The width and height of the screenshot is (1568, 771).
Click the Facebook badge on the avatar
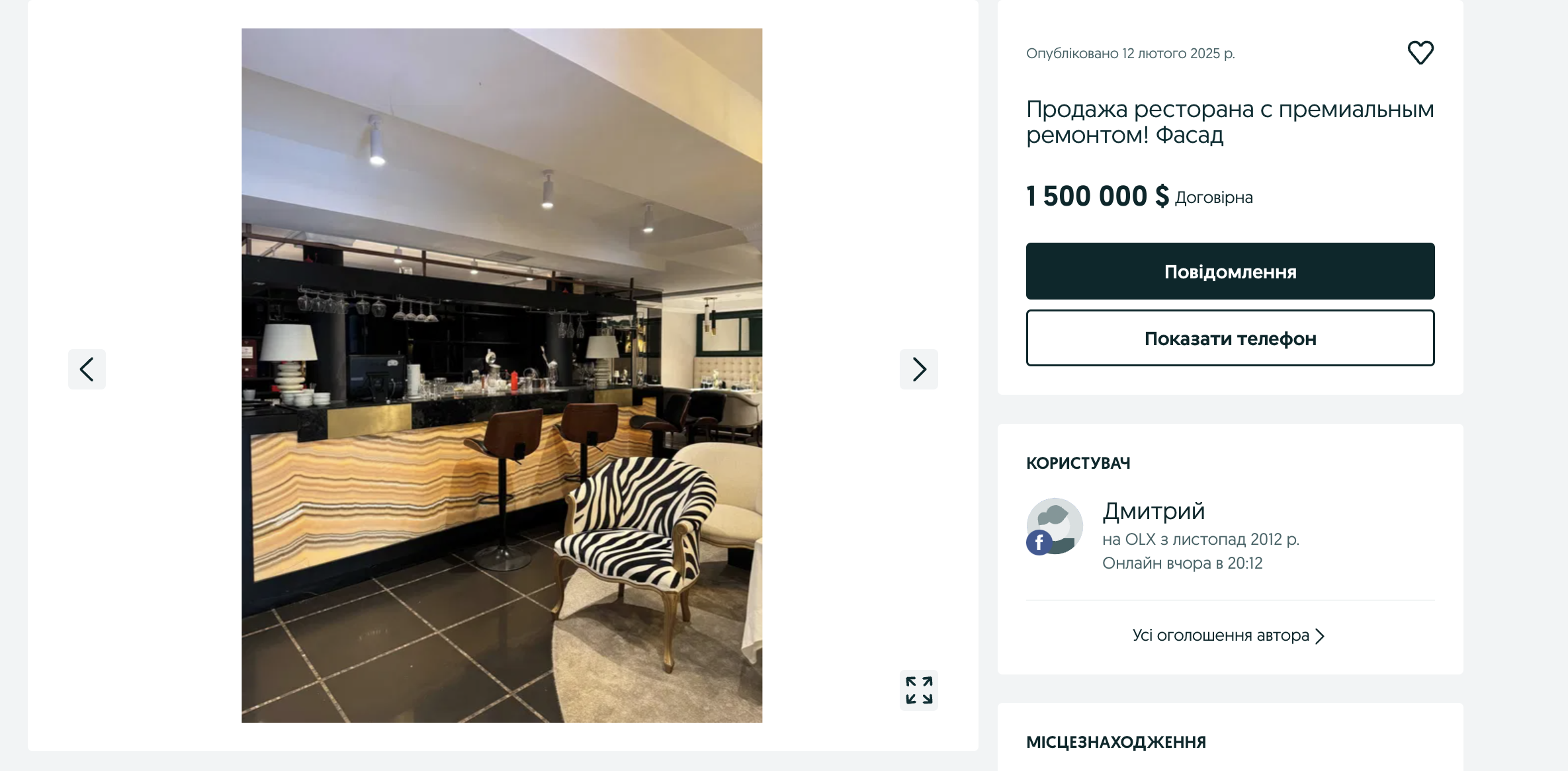tap(1039, 543)
